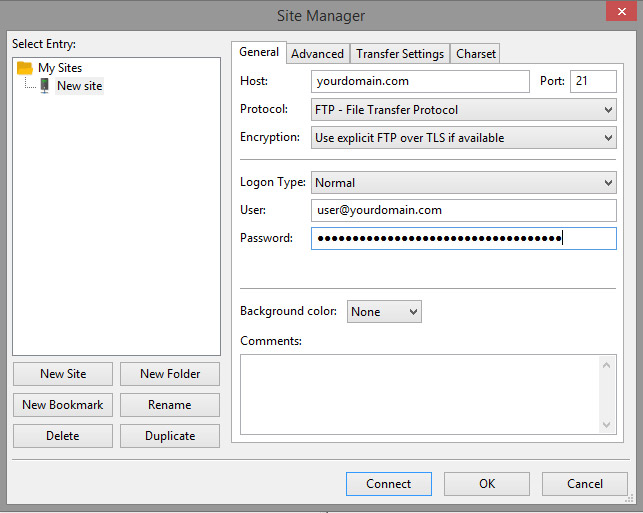Screen dimensions: 643x513
Task: Duplicate the selected site
Action: point(170,436)
